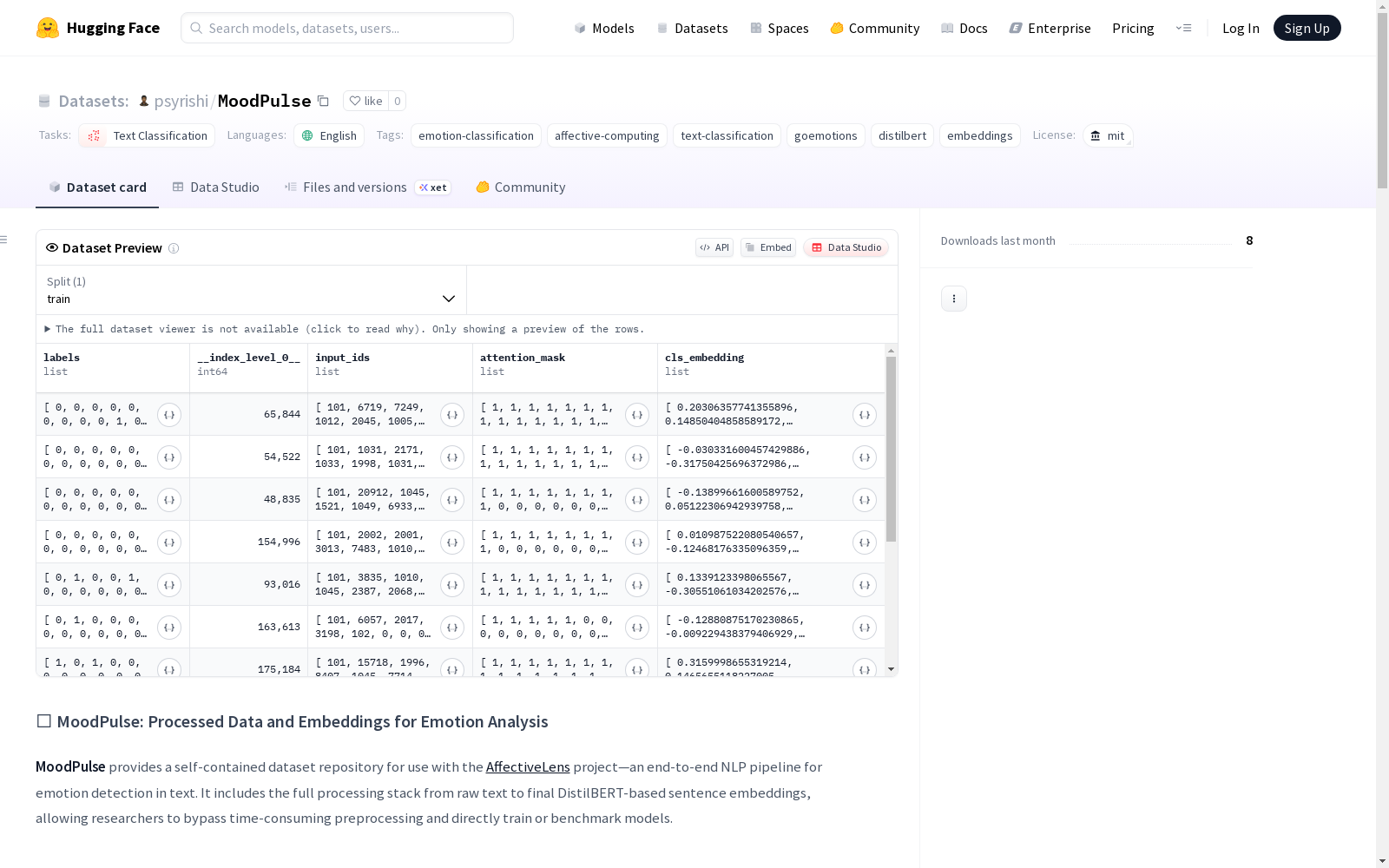Click the Sign Up button
Viewport: 1389px width, 868px height.
click(1307, 28)
